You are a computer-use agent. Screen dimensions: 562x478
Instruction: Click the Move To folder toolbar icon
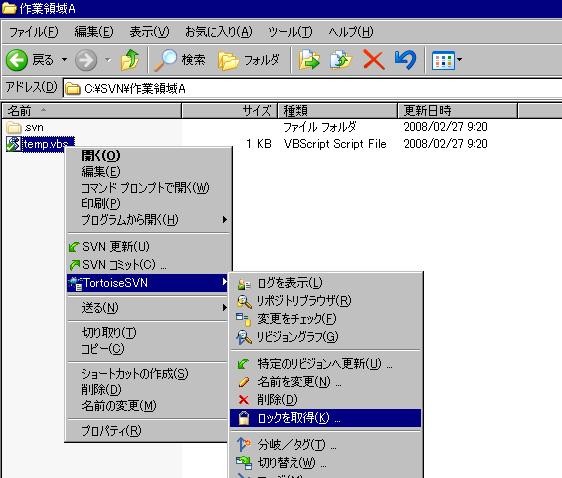(x=309, y=60)
